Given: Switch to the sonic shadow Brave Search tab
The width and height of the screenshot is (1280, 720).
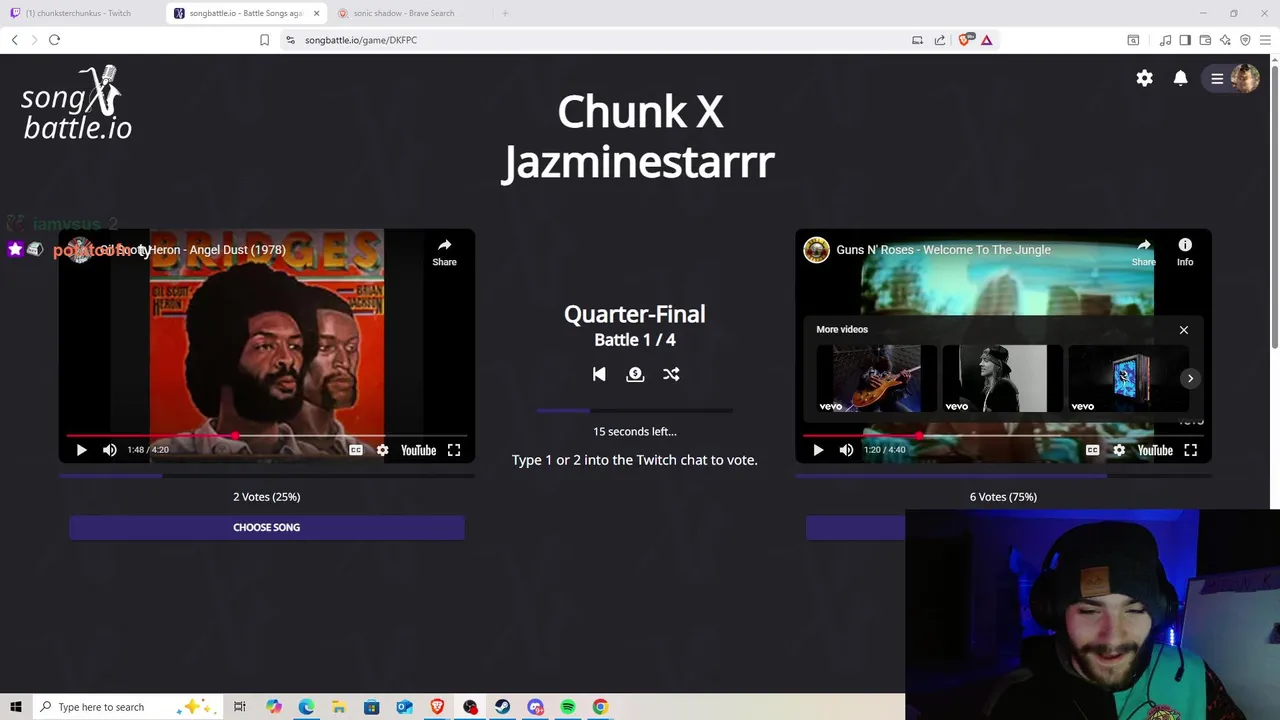Looking at the screenshot, I should (405, 13).
